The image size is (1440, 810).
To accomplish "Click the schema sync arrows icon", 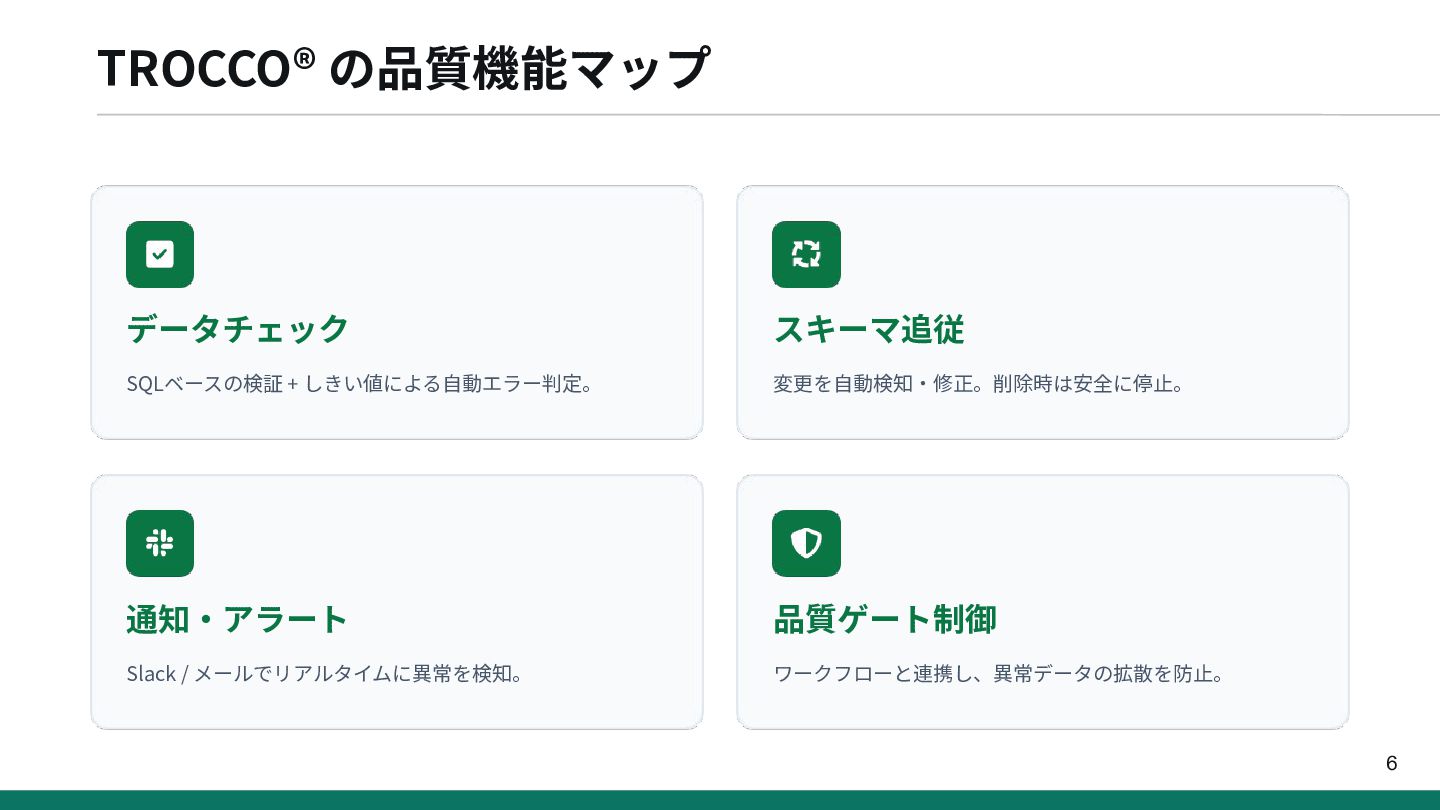I will pyautogui.click(x=806, y=254).
